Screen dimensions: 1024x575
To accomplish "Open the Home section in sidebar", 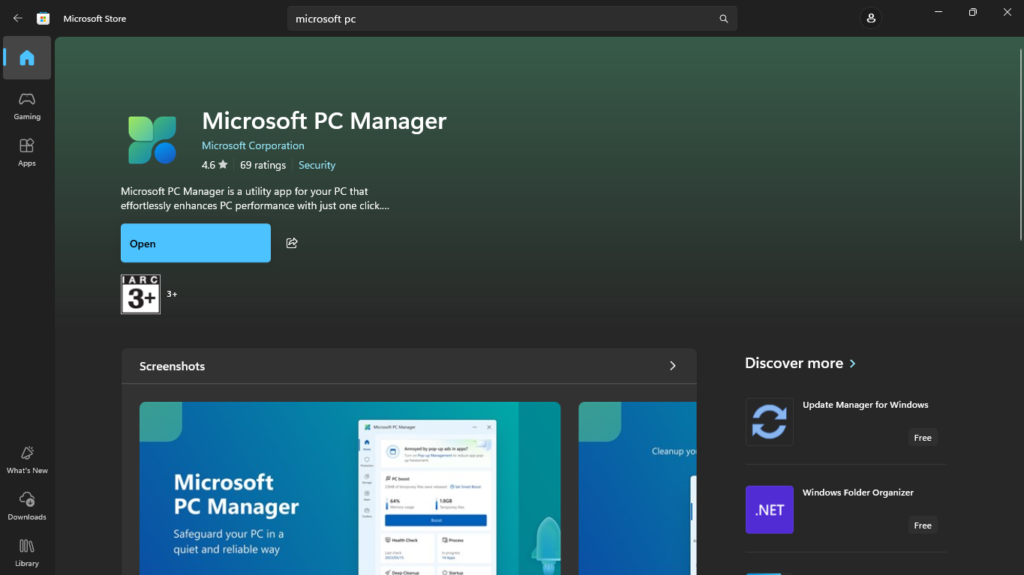I will click(27, 58).
